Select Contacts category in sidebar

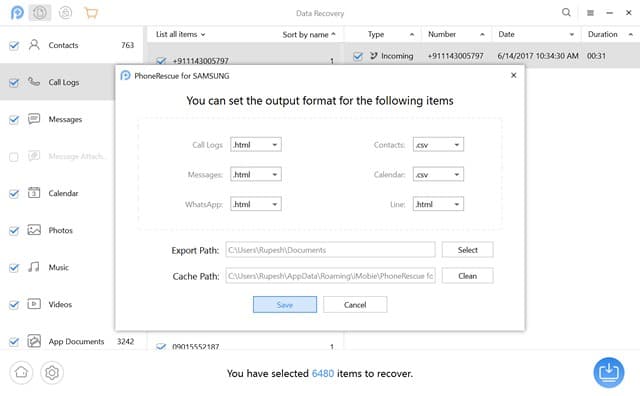point(71,45)
